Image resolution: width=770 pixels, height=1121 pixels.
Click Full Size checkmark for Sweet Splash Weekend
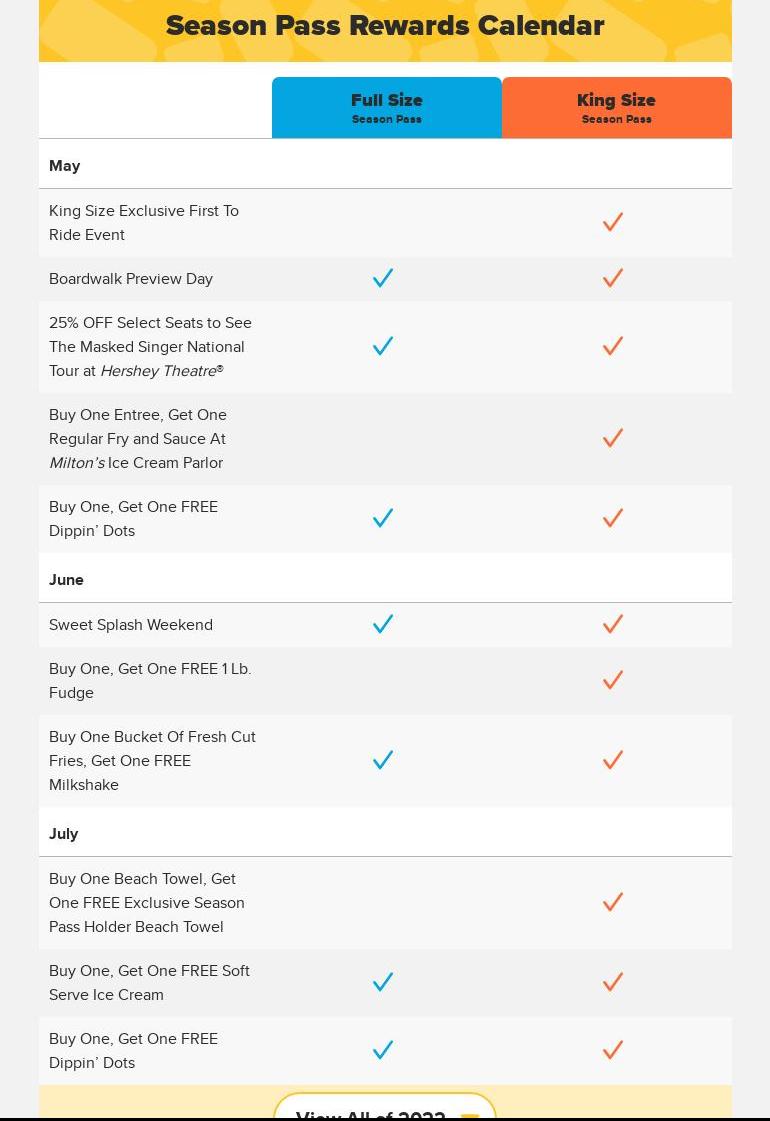point(383,624)
